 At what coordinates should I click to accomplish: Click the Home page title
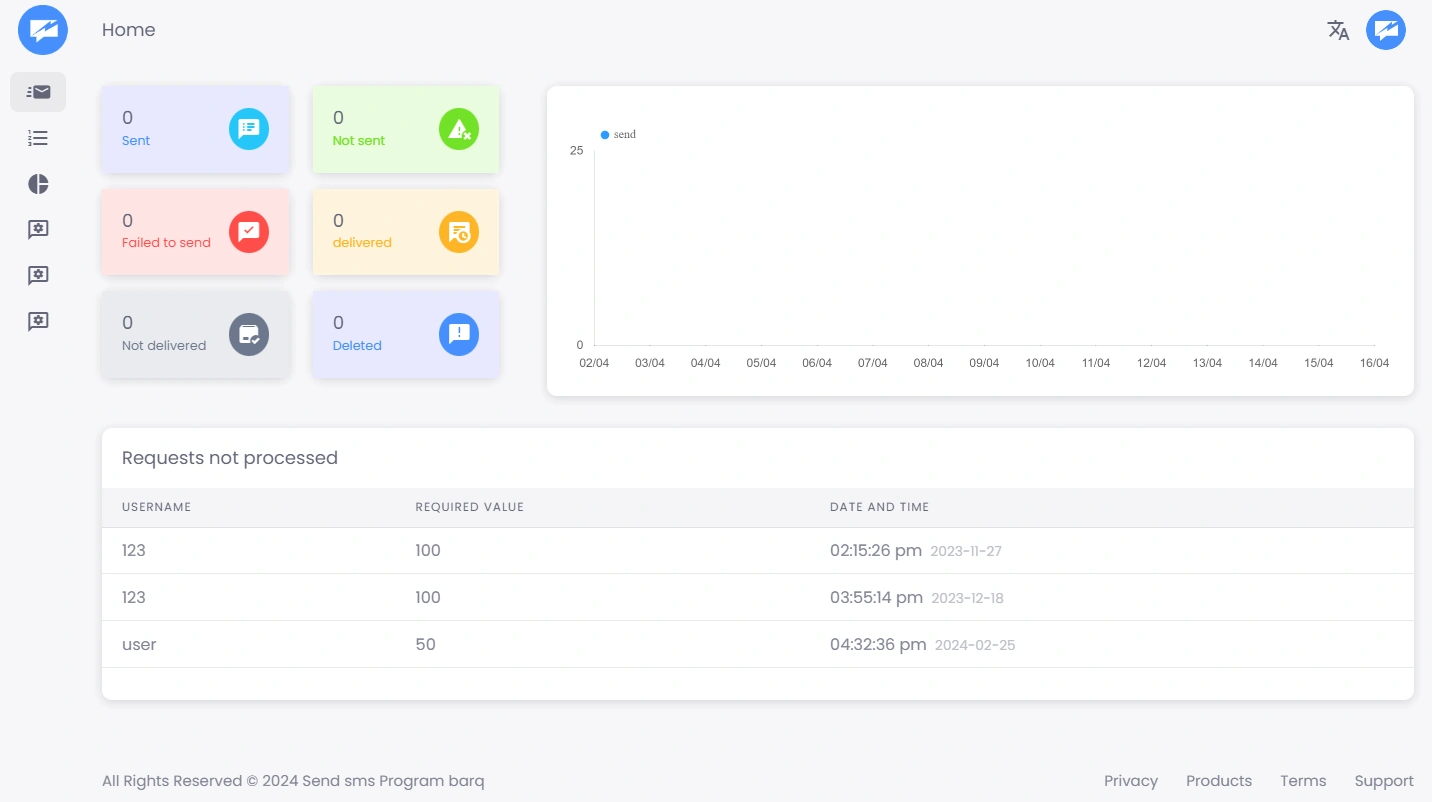pos(129,30)
